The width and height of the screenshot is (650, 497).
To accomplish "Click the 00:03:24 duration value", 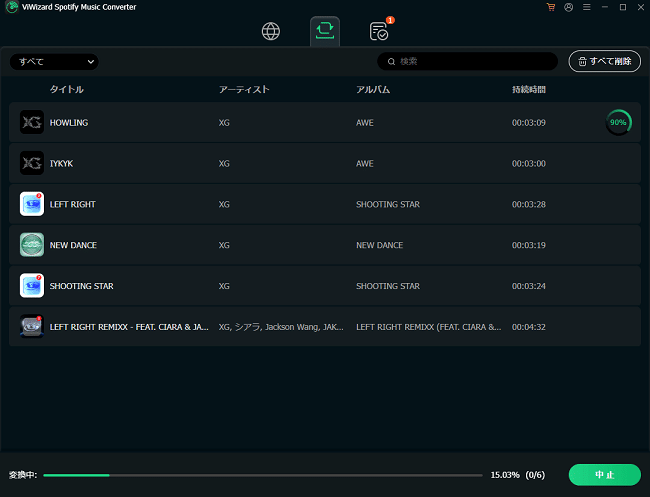I will coord(529,286).
